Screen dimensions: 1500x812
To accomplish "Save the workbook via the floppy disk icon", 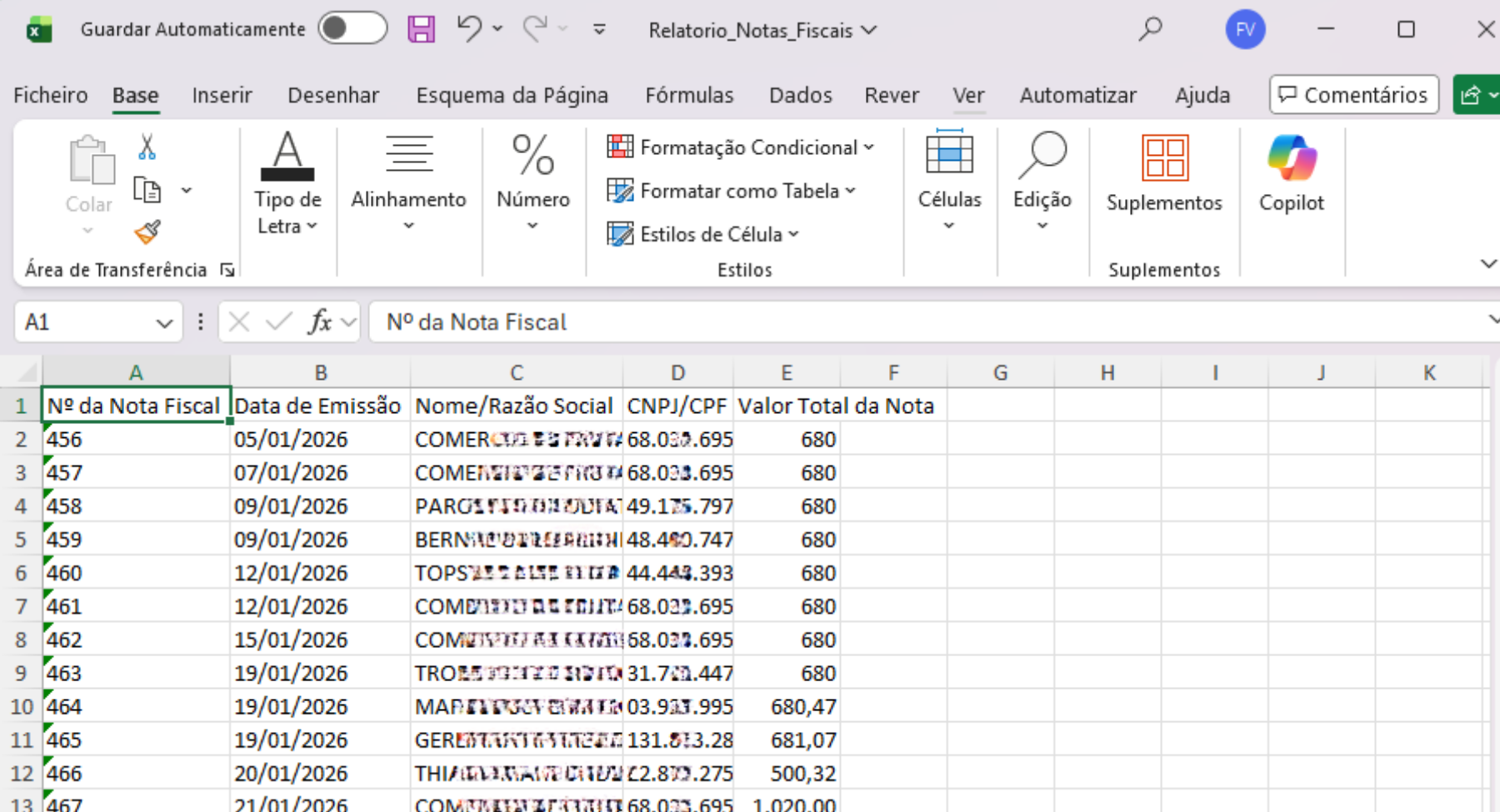I will [421, 29].
